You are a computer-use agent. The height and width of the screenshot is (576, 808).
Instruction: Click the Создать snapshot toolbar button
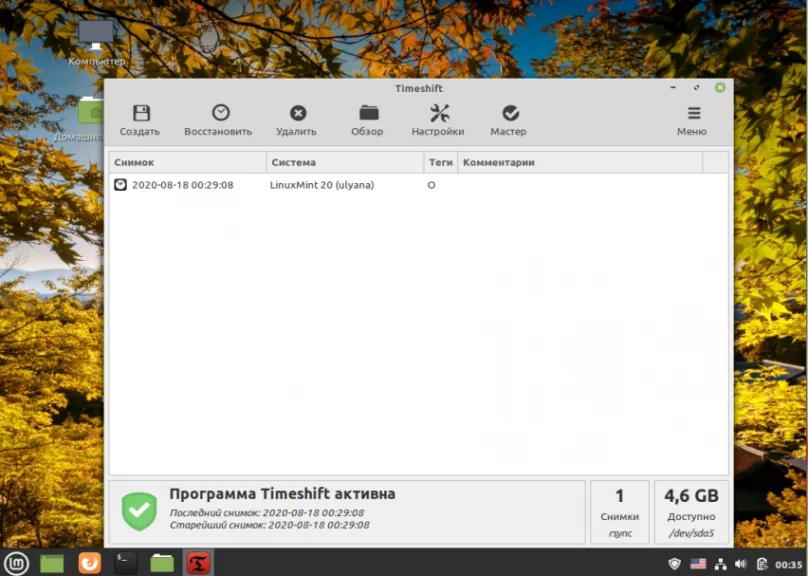(140, 120)
